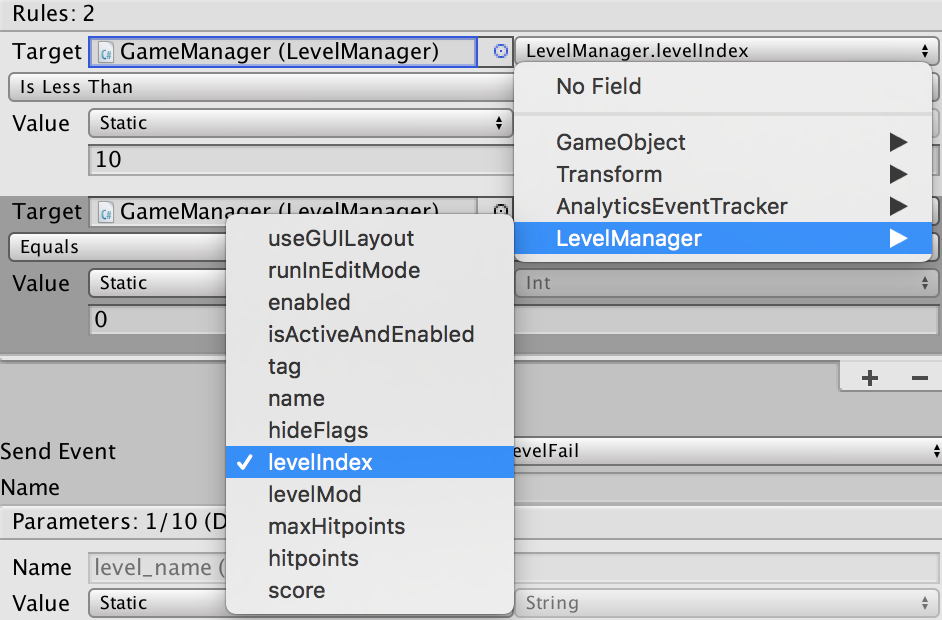
Task: Select the checked levelIndex property
Action: point(369,462)
